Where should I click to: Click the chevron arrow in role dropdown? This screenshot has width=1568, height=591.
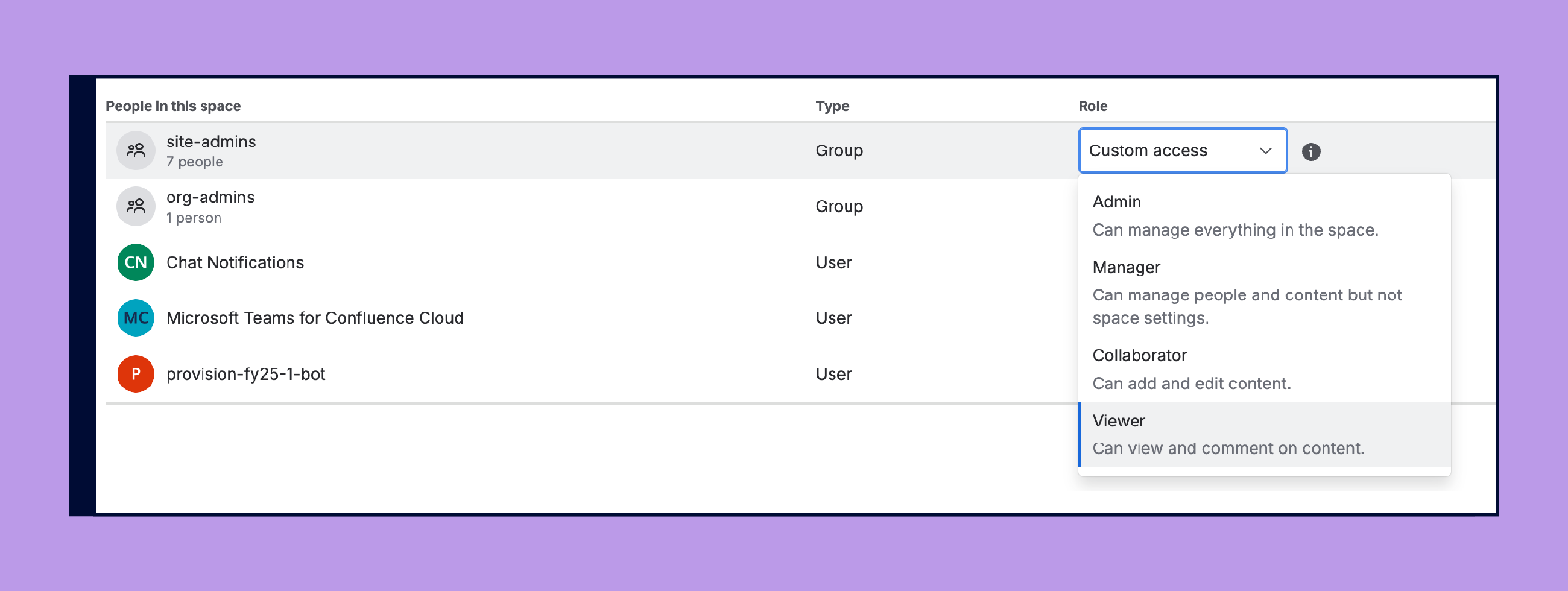(1265, 151)
